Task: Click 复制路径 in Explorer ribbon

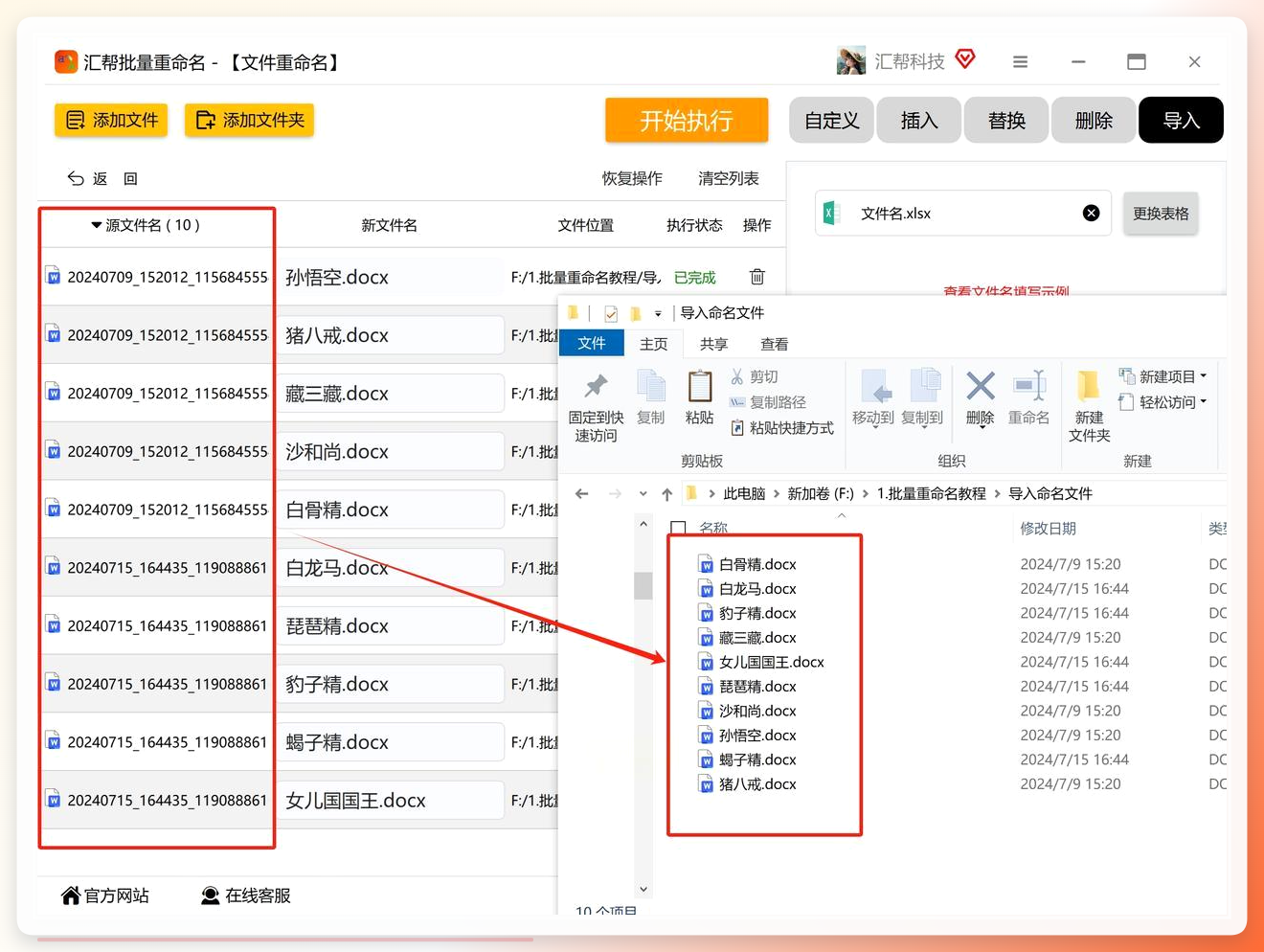Action: 768,402
